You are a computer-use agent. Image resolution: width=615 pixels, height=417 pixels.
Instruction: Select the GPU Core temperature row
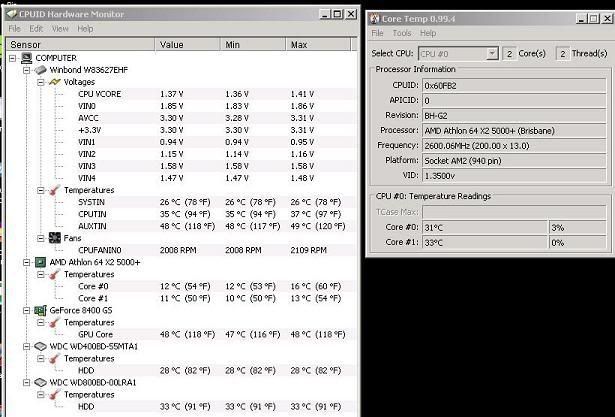point(216,335)
